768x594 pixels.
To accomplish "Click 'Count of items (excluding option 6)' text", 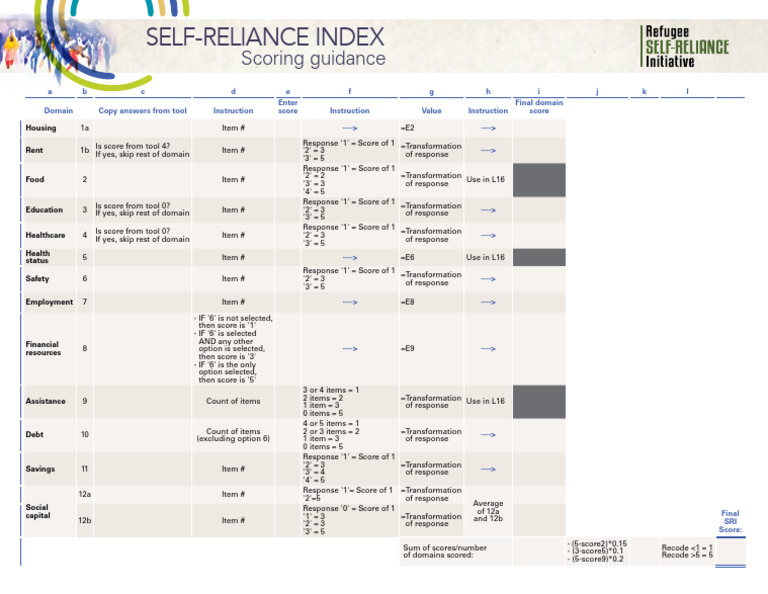I will [233, 435].
